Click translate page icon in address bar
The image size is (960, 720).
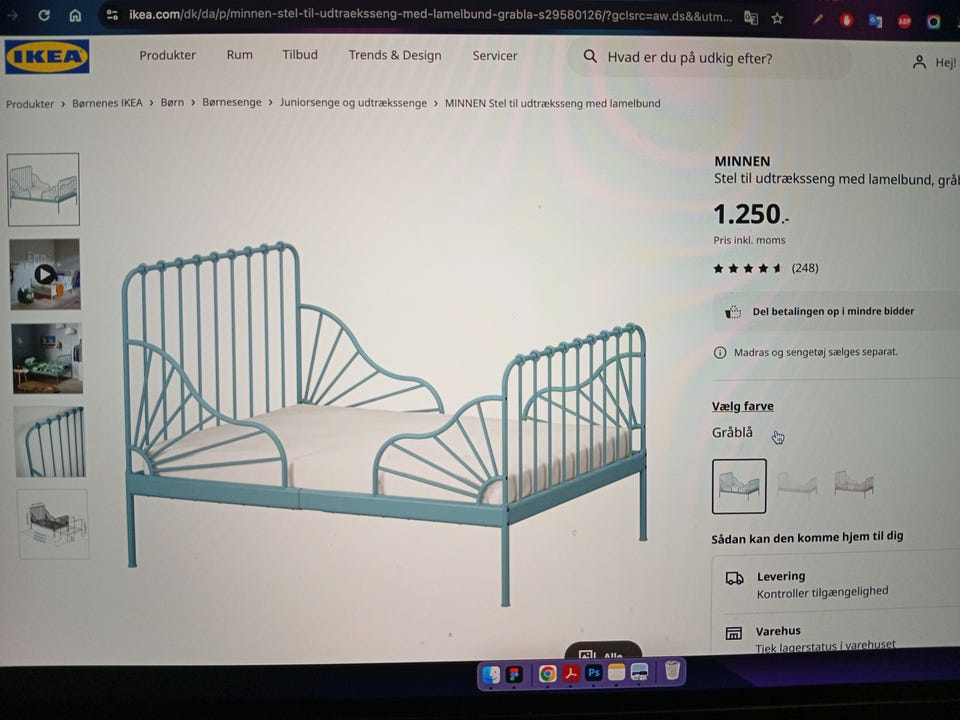(x=751, y=18)
